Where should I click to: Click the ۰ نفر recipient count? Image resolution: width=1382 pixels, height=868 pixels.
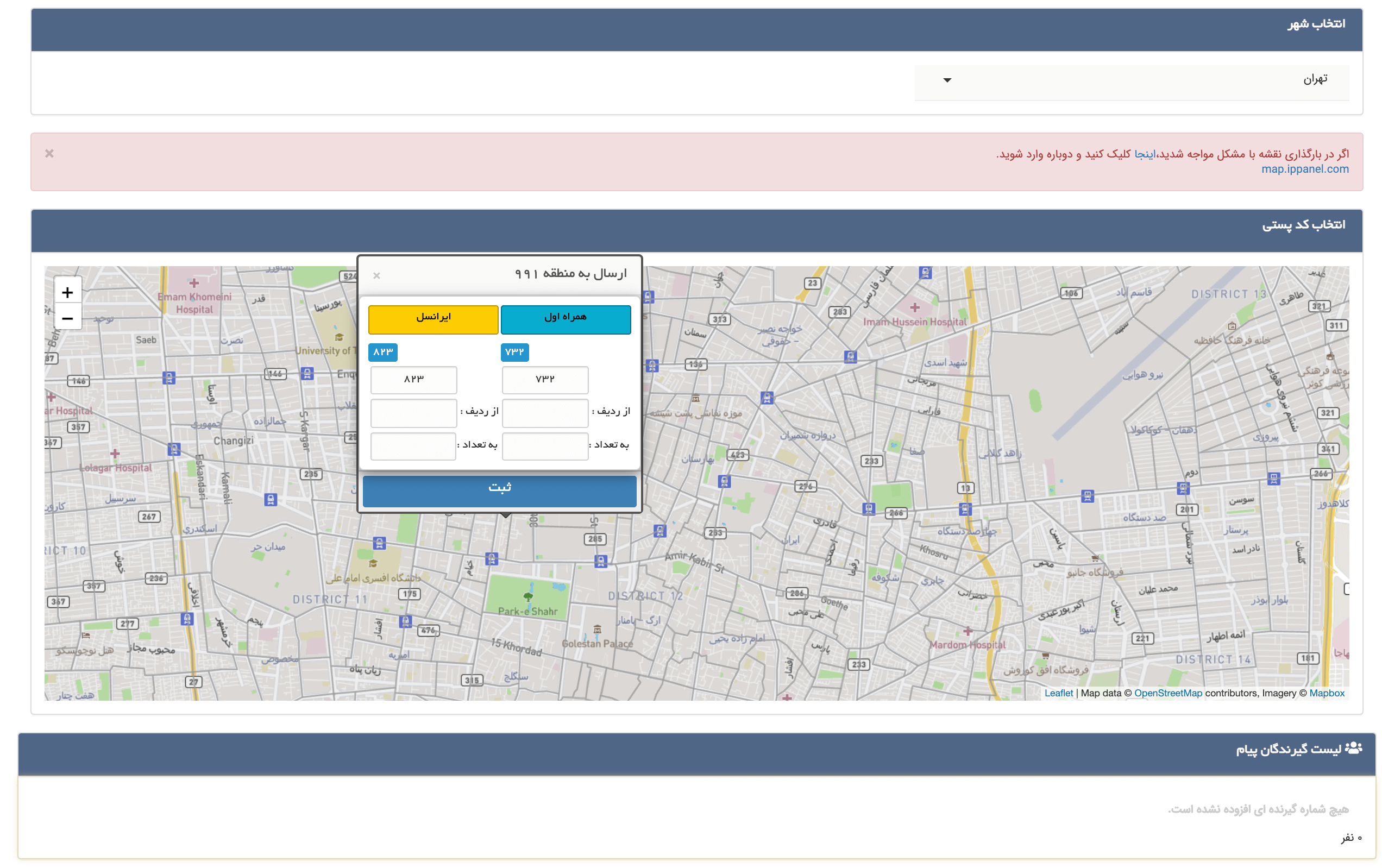(x=1350, y=838)
